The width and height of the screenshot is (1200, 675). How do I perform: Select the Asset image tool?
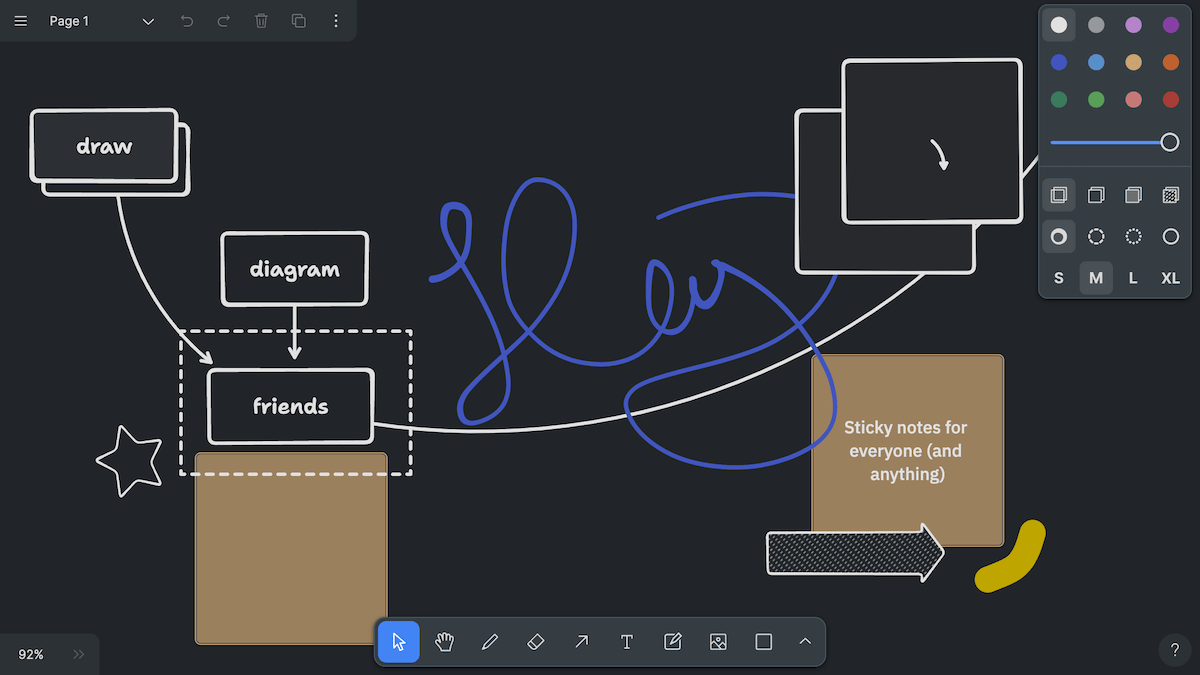pyautogui.click(x=718, y=642)
